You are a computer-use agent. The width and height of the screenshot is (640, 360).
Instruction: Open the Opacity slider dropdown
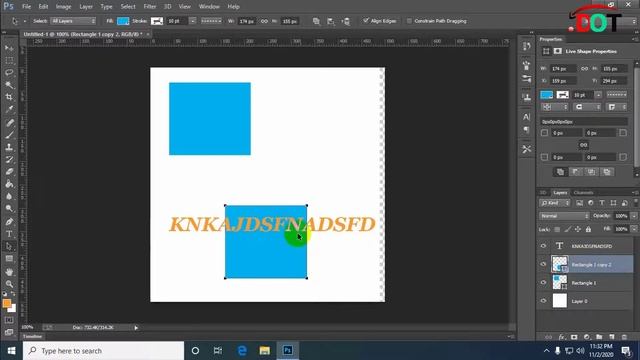point(634,216)
